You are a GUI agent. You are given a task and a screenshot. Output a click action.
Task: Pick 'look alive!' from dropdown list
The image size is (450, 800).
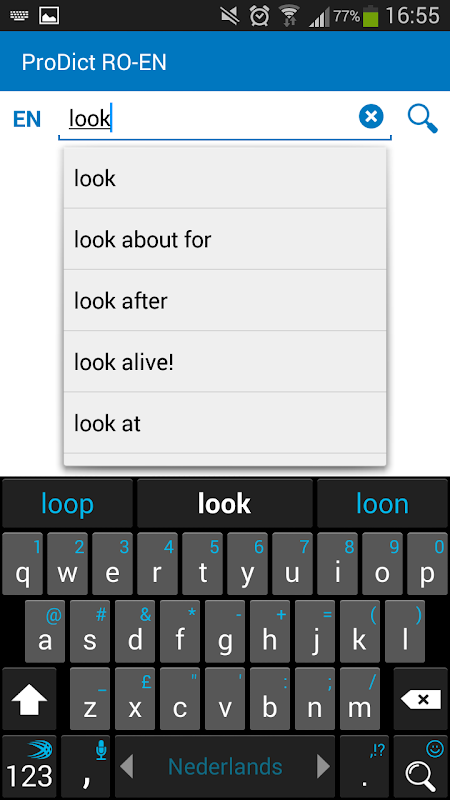click(x=224, y=361)
